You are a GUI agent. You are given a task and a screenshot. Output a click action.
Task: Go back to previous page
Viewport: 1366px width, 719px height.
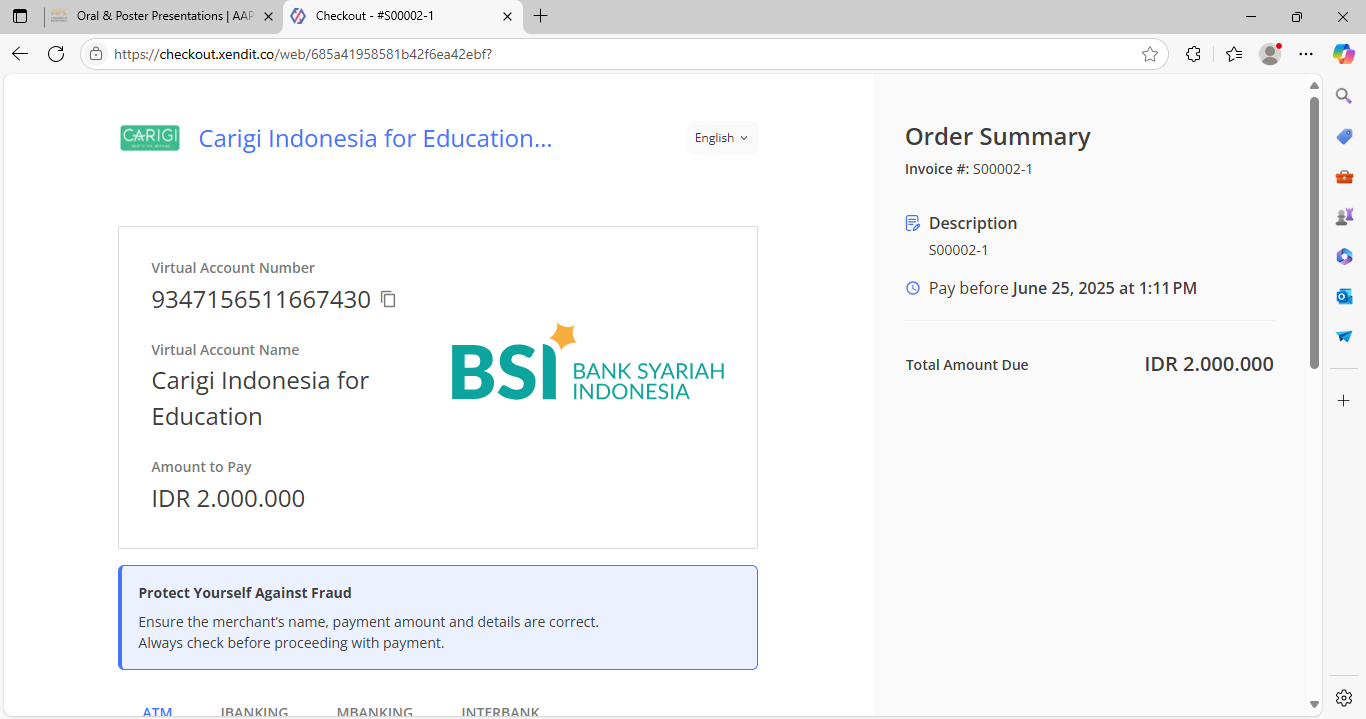20,54
